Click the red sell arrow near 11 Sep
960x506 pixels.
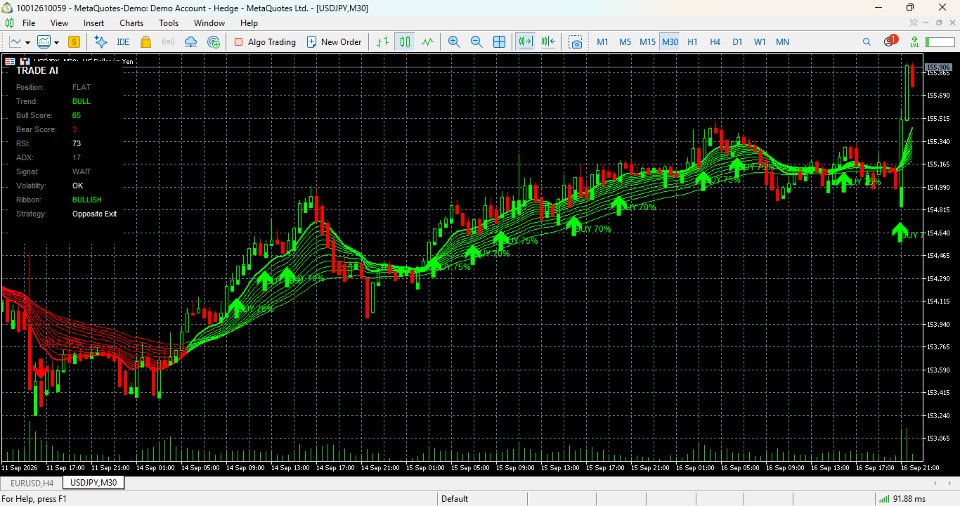click(x=40, y=369)
